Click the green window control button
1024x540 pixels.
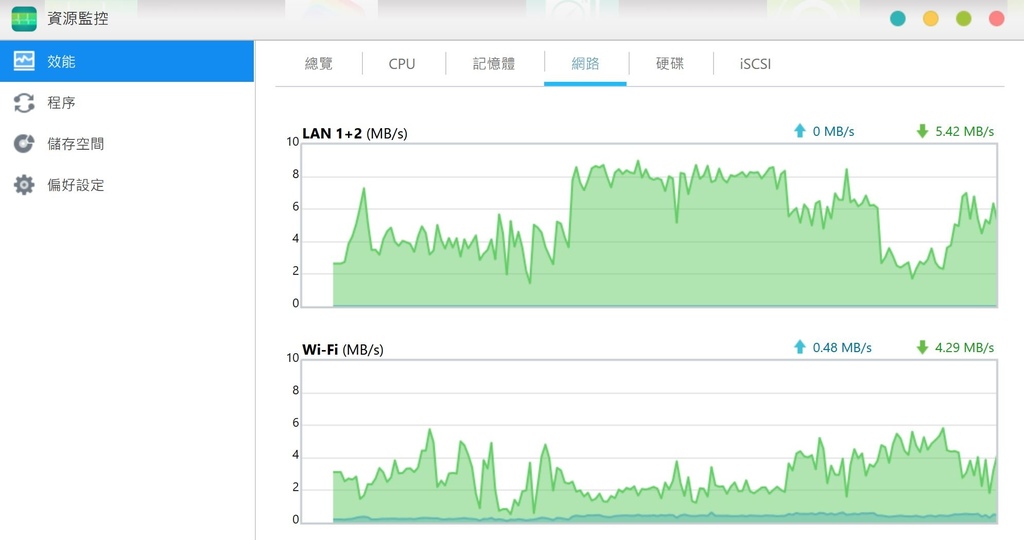coord(963,19)
